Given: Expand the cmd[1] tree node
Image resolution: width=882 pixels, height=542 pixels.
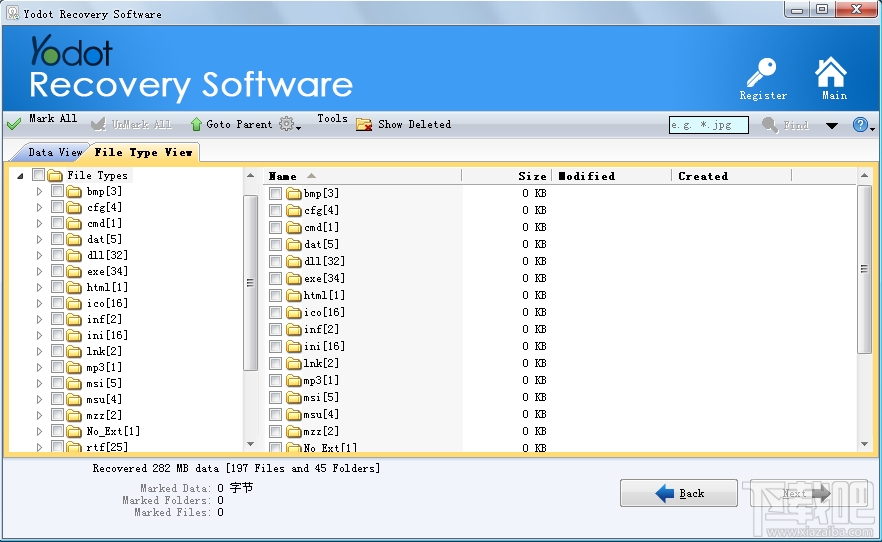Looking at the screenshot, I should (39, 223).
